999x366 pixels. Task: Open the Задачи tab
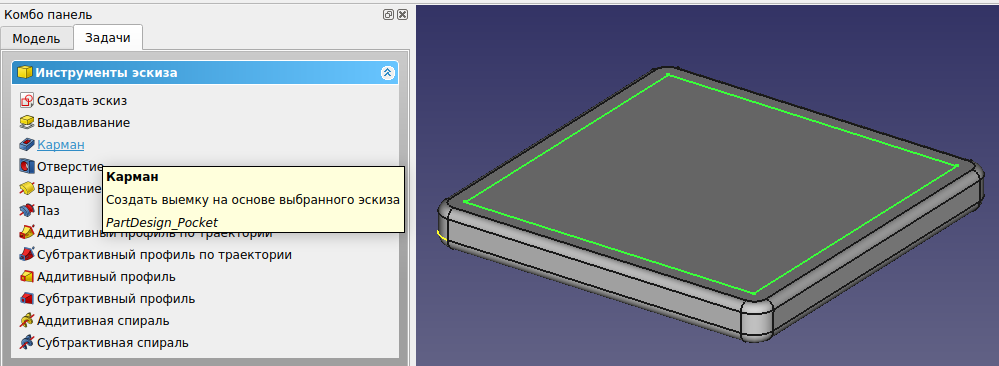click(108, 38)
